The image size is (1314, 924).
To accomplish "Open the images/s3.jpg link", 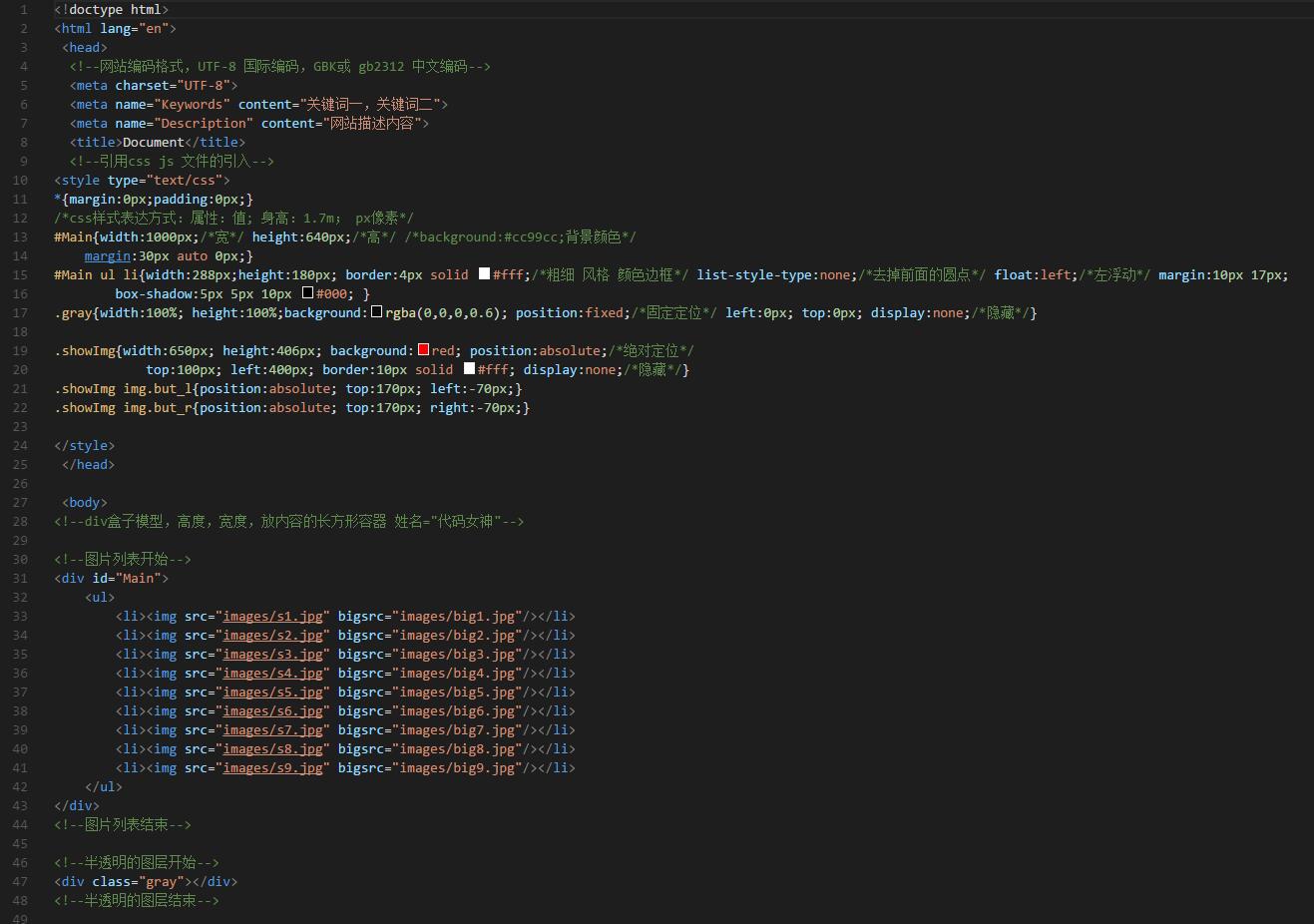I will [x=272, y=655].
